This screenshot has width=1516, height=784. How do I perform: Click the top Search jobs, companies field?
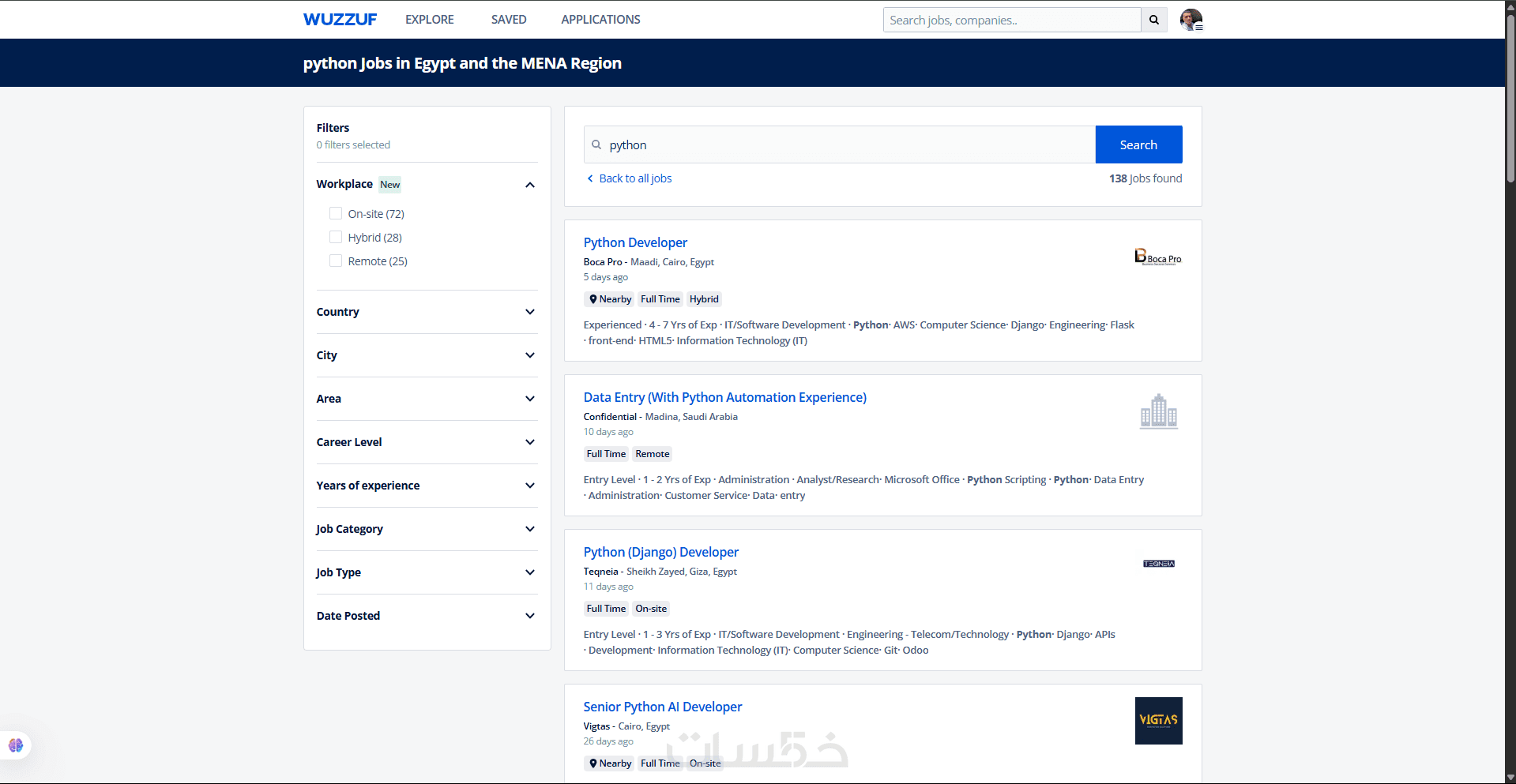(1012, 20)
